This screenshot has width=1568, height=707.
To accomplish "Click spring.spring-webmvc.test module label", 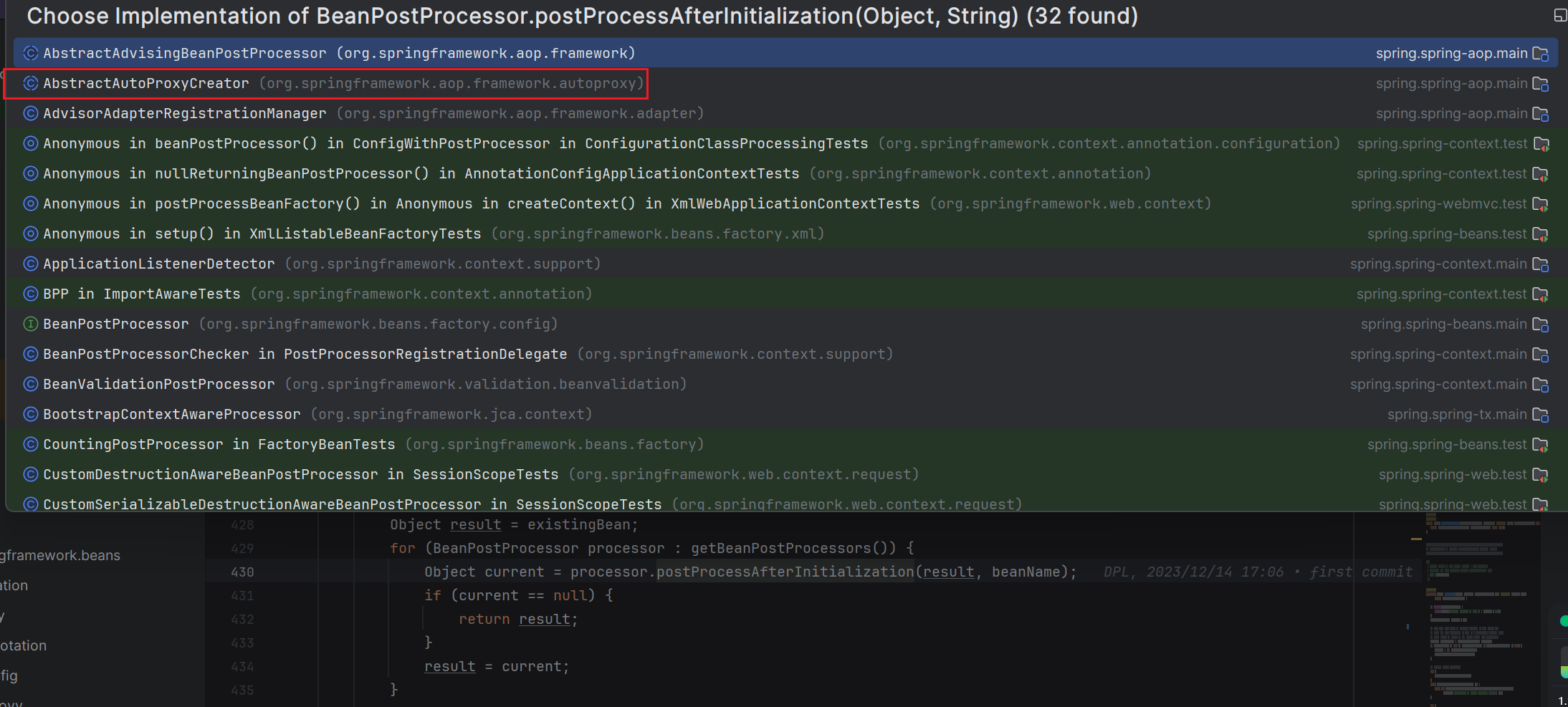I will pyautogui.click(x=1438, y=203).
